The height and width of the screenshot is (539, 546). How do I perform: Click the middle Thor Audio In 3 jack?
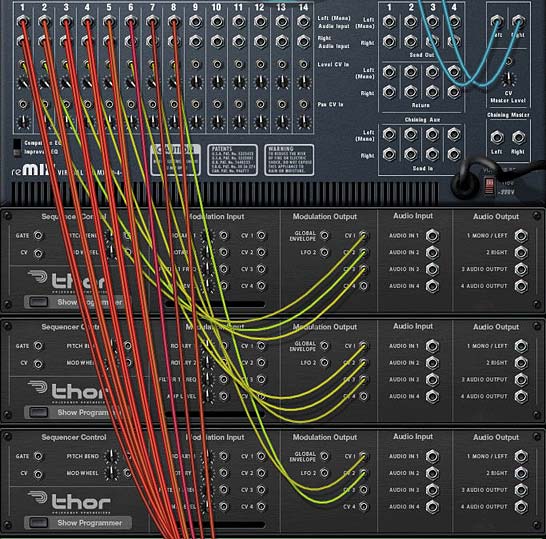pyautogui.click(x=432, y=380)
